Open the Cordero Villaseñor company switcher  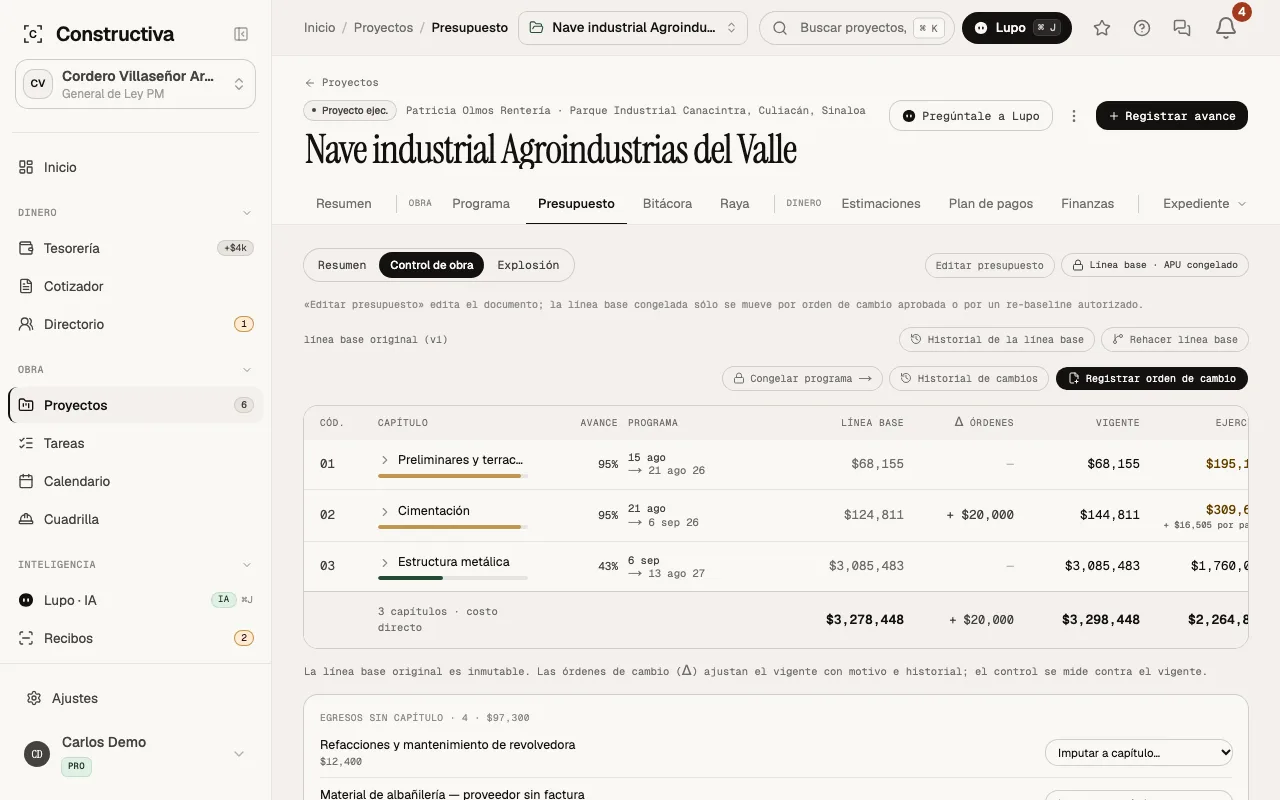[135, 84]
